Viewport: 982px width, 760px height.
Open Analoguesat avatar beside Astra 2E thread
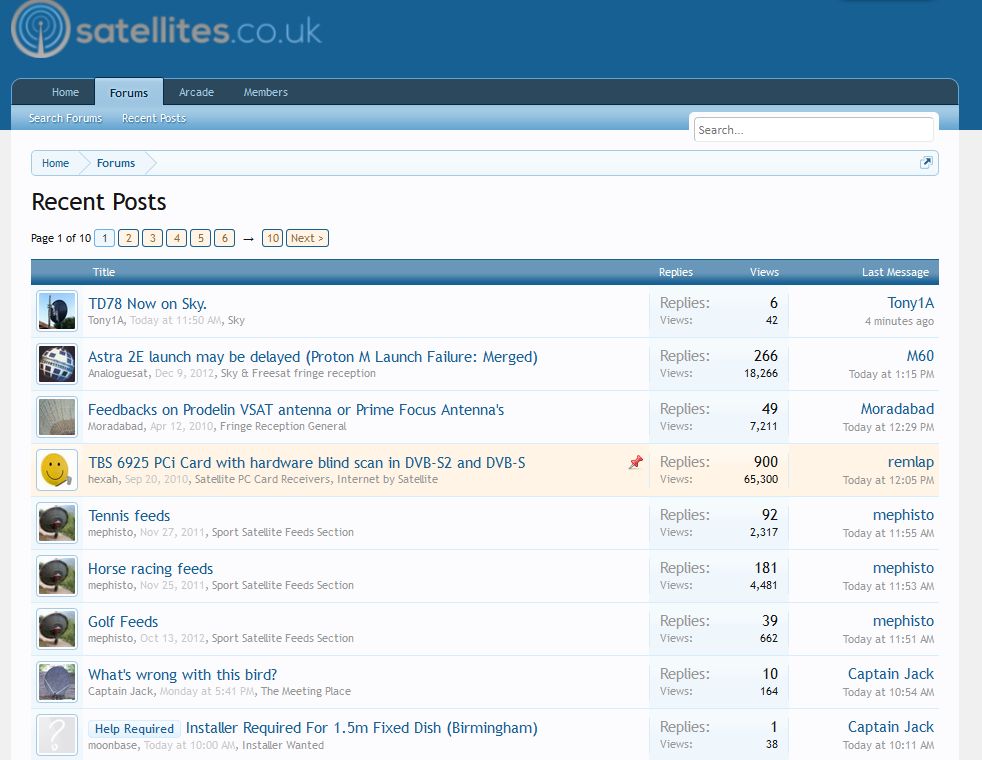pyautogui.click(x=57, y=364)
